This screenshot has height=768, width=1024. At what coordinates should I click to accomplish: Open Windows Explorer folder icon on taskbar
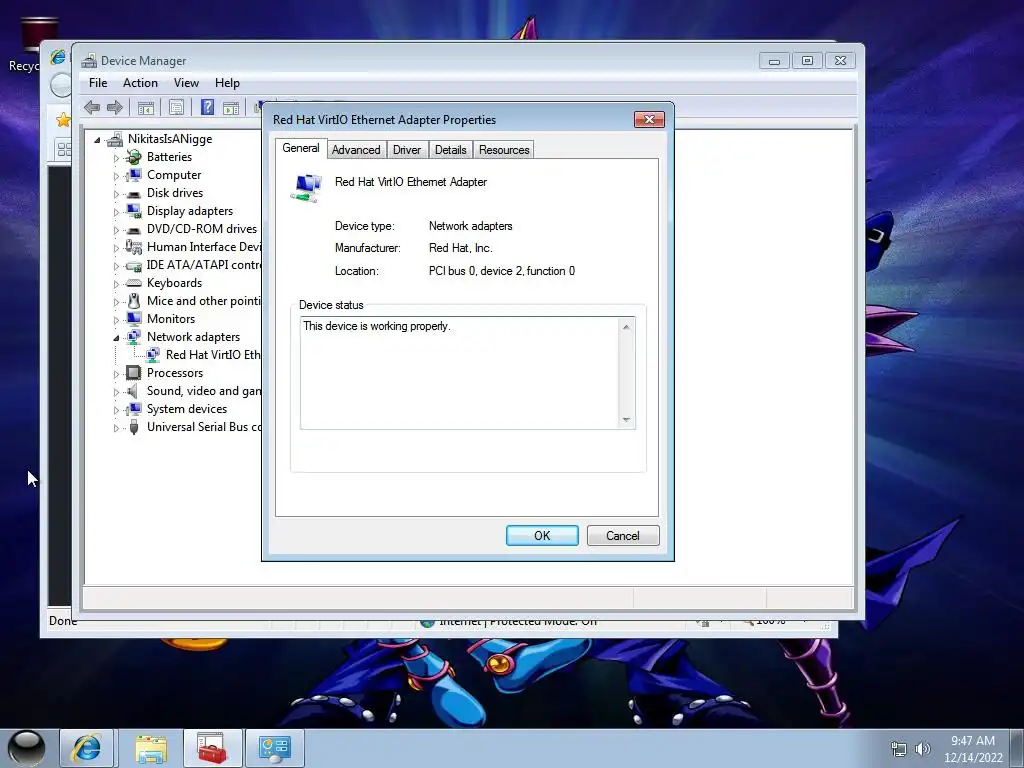pos(151,748)
